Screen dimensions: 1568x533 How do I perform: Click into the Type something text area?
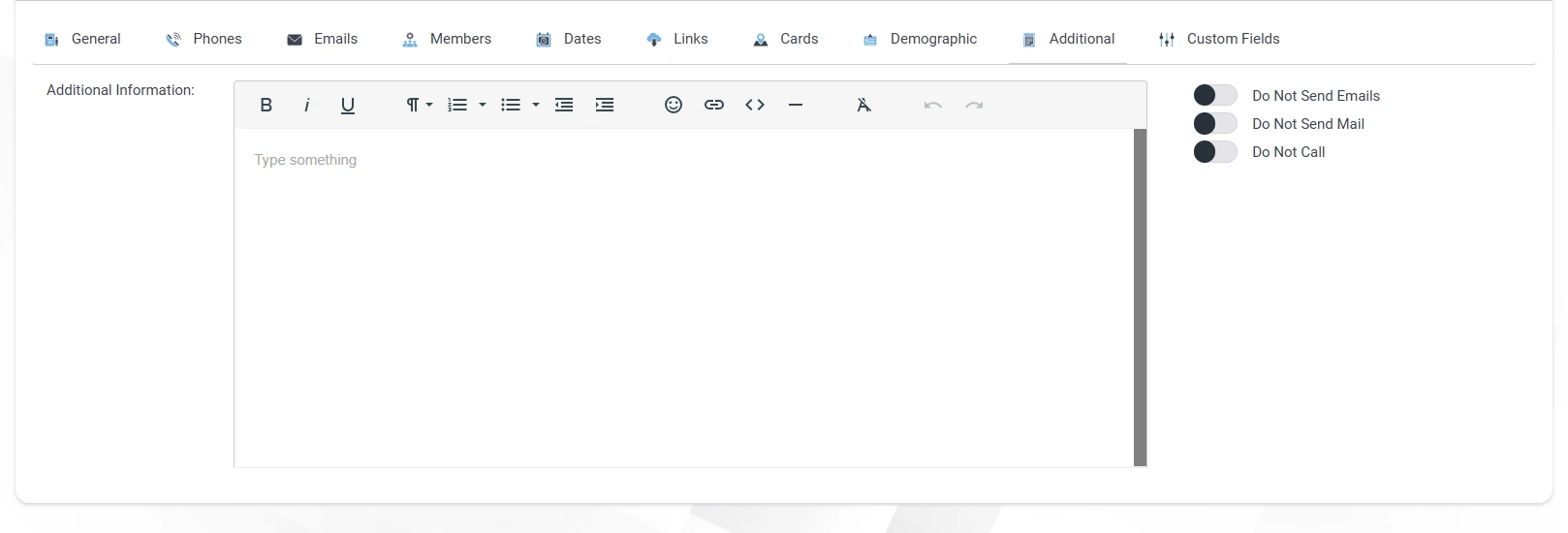click(684, 298)
